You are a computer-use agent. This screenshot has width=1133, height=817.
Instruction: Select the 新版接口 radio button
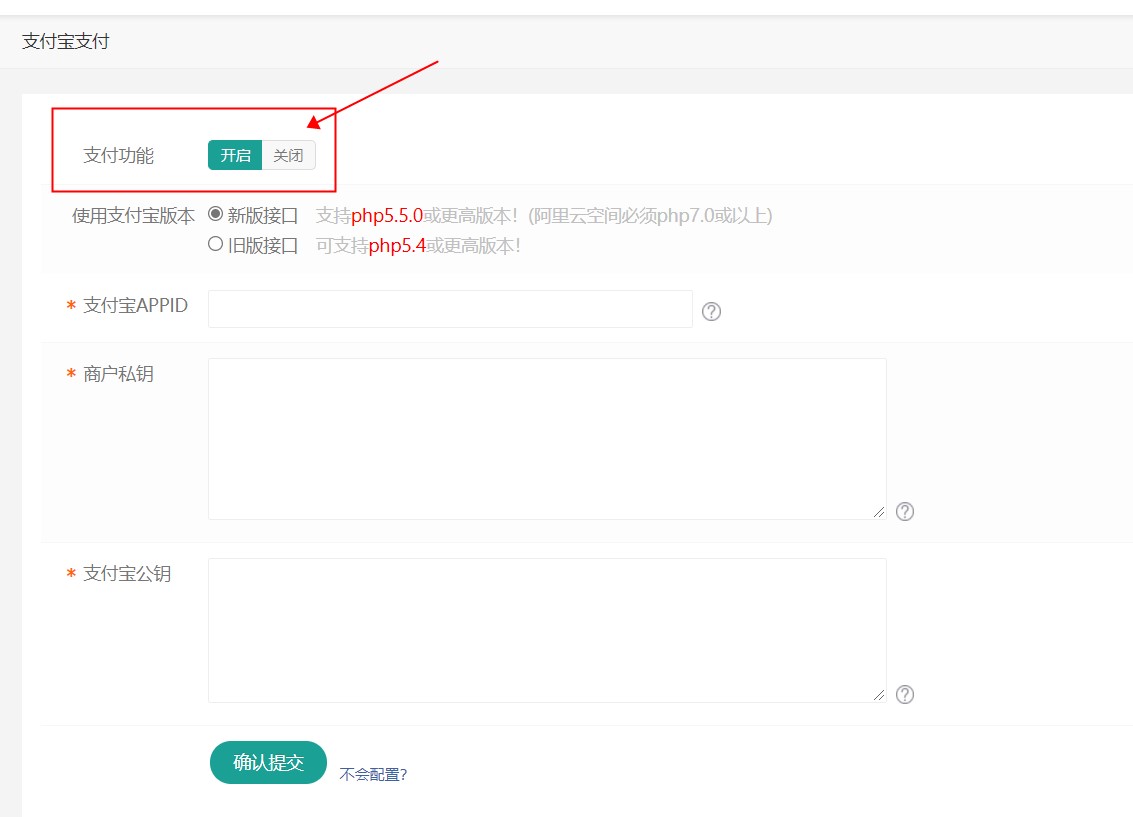(215, 215)
